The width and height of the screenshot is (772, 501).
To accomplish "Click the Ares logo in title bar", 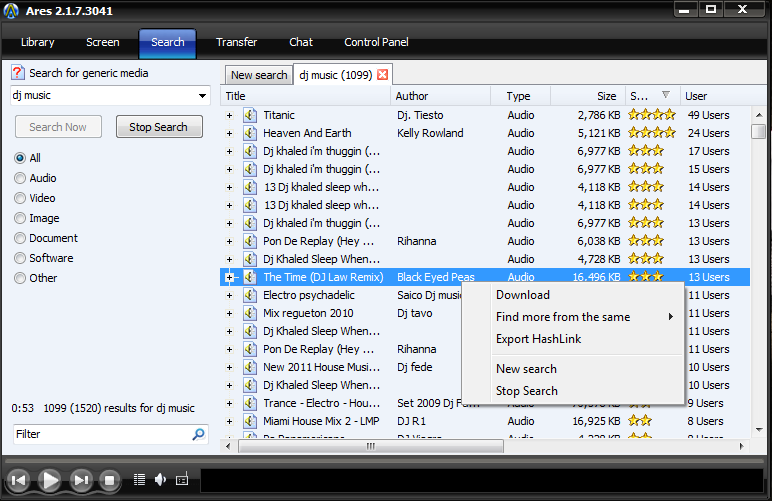I will [x=11, y=11].
